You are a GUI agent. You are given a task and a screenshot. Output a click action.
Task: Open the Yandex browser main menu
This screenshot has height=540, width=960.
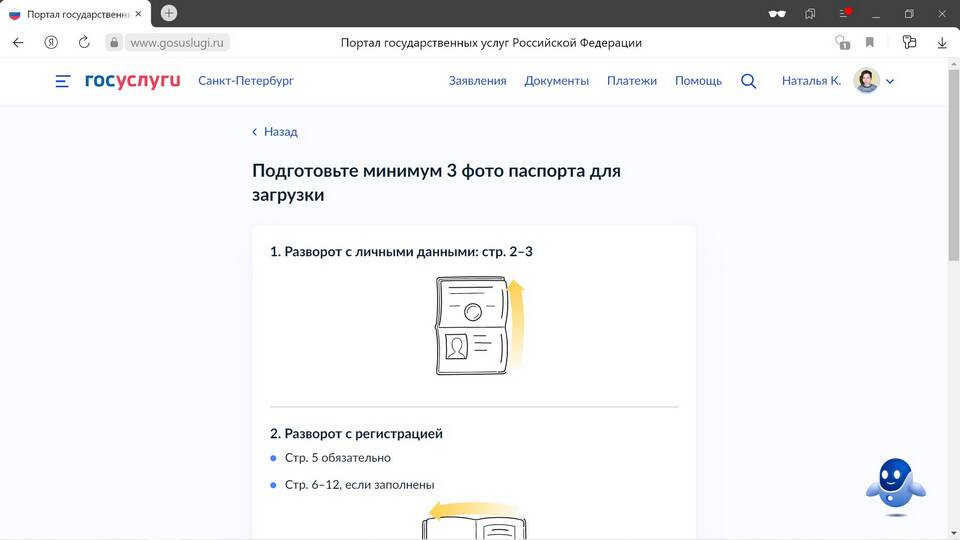point(844,14)
